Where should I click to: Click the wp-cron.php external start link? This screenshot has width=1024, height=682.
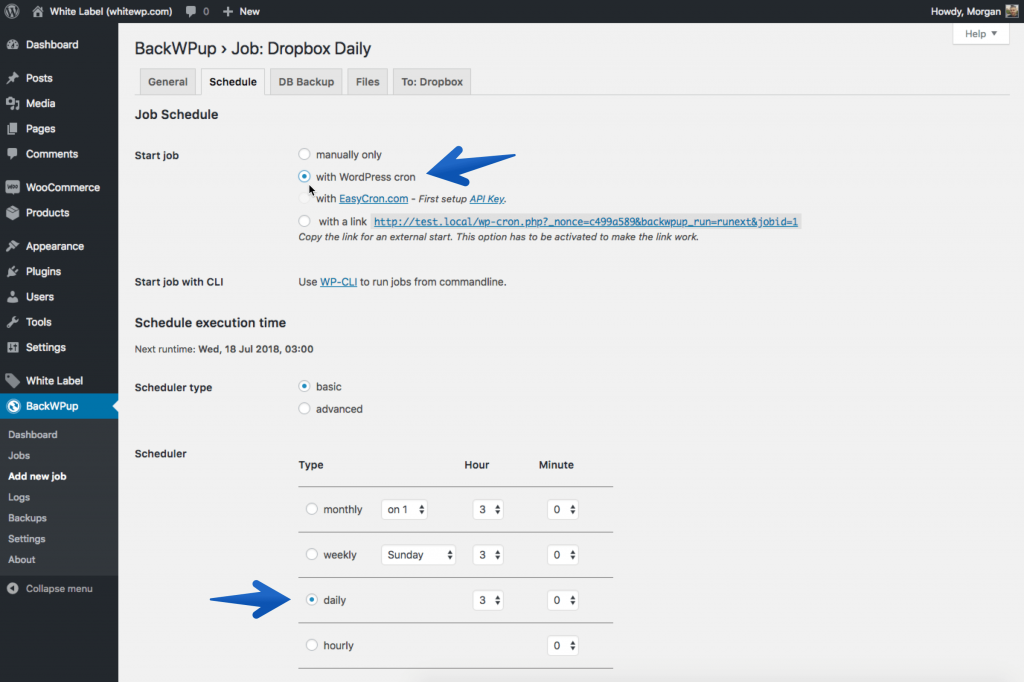pos(585,221)
